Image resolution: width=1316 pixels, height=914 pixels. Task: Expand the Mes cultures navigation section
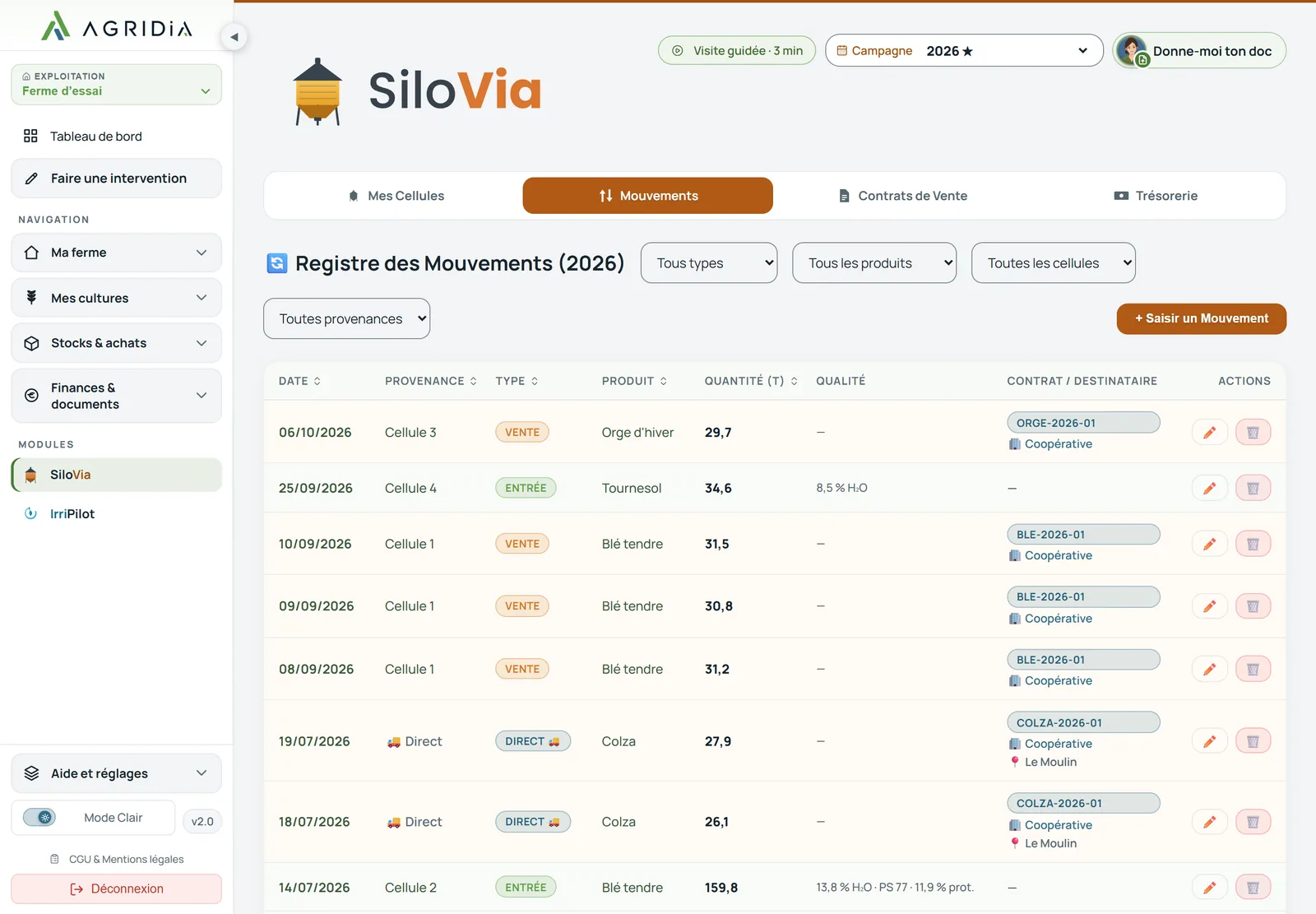point(116,298)
